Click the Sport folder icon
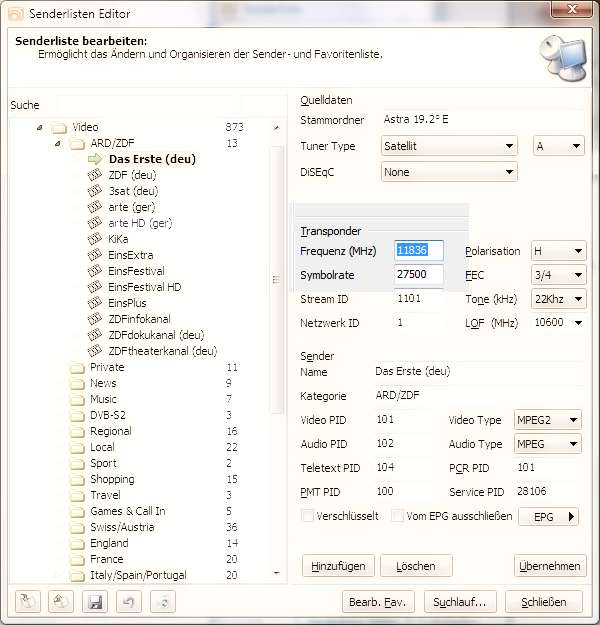Screen dimensions: 600x625 77,464
